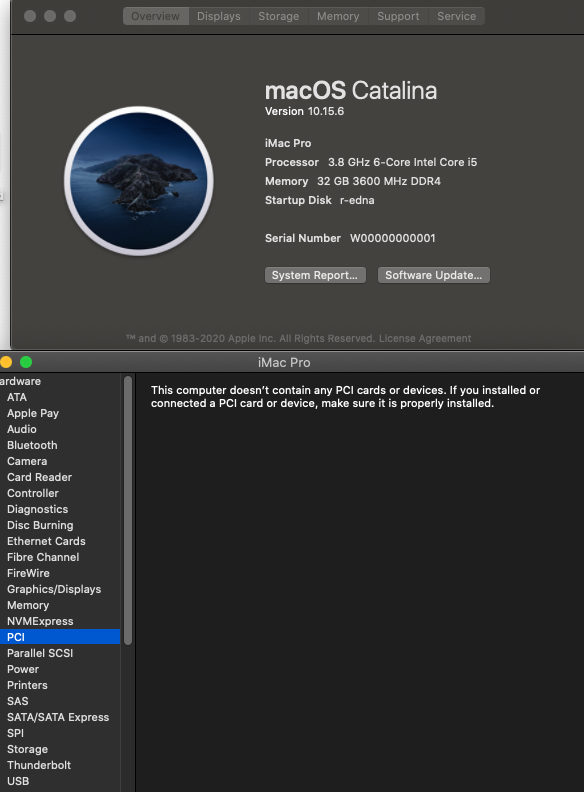Screen dimensions: 584x792
Task: Choose Thunderbolt in the hardware list
Action: pyautogui.click(x=39, y=765)
